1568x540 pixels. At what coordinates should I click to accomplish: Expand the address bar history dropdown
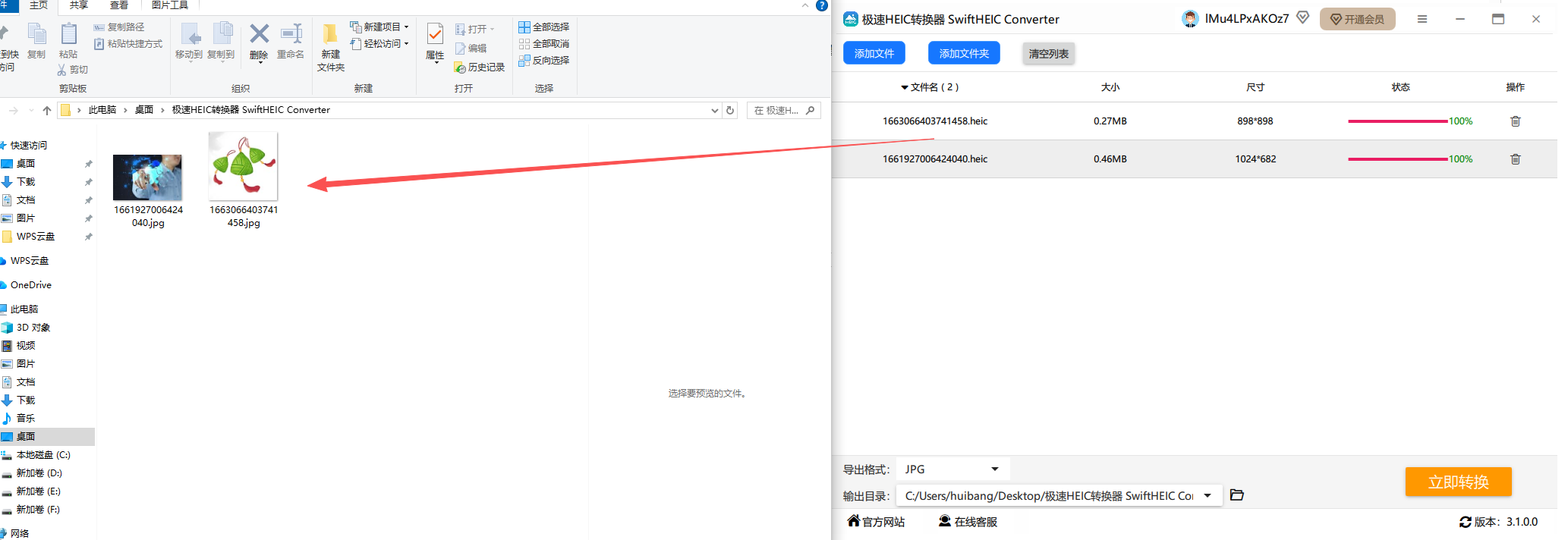[x=714, y=111]
